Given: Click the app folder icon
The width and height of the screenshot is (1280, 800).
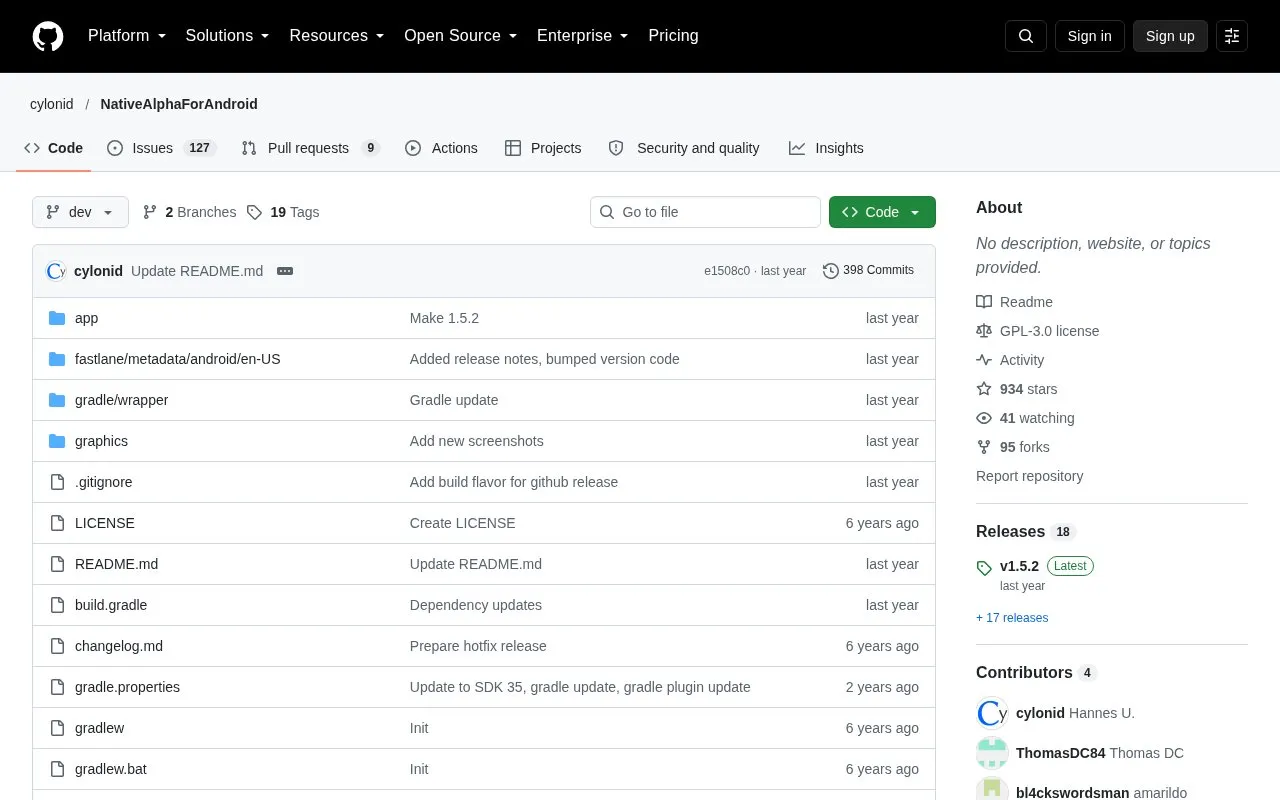Looking at the screenshot, I should point(57,318).
